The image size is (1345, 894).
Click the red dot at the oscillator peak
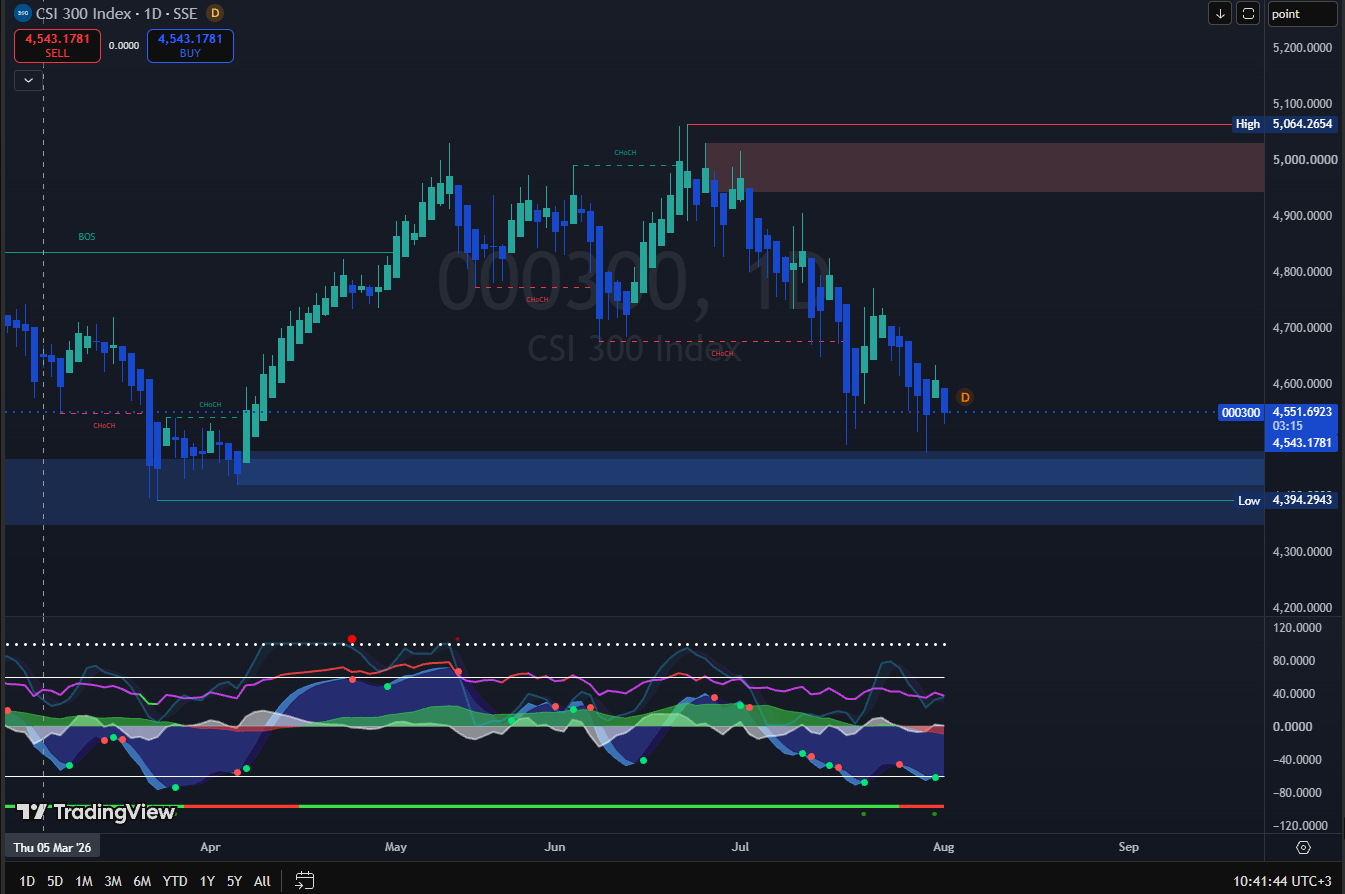click(352, 639)
